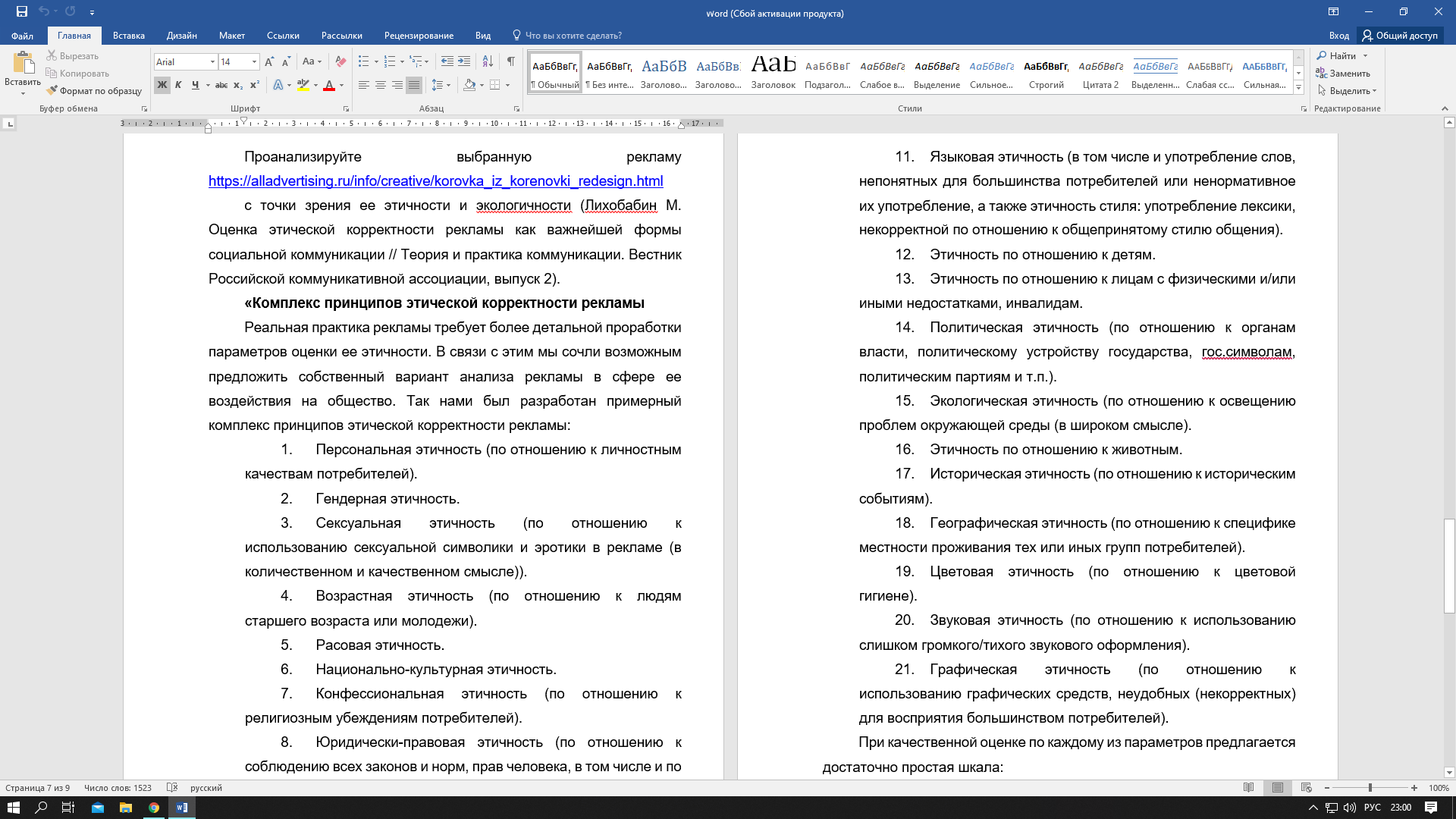Open the Вставка ribbon tab
This screenshot has width=1456, height=819.
[x=129, y=35]
